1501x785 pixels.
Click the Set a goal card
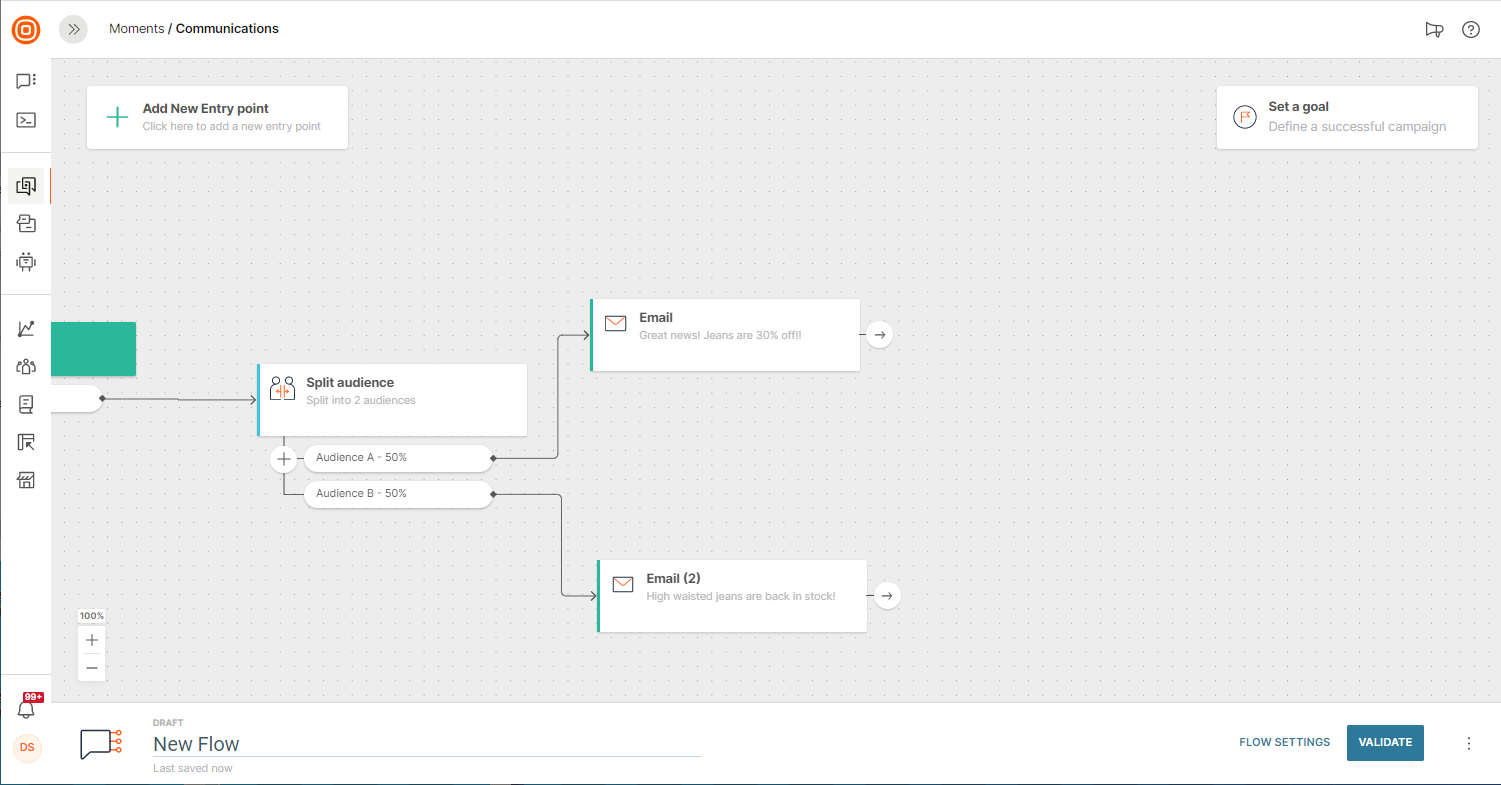tap(1346, 117)
